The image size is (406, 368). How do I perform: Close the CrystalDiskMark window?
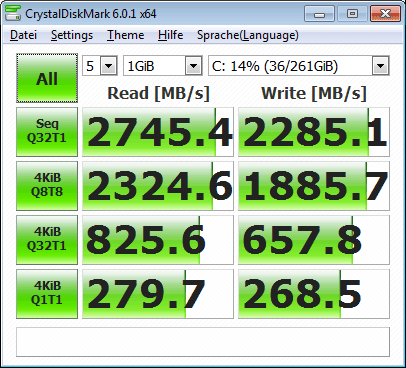click(385, 14)
